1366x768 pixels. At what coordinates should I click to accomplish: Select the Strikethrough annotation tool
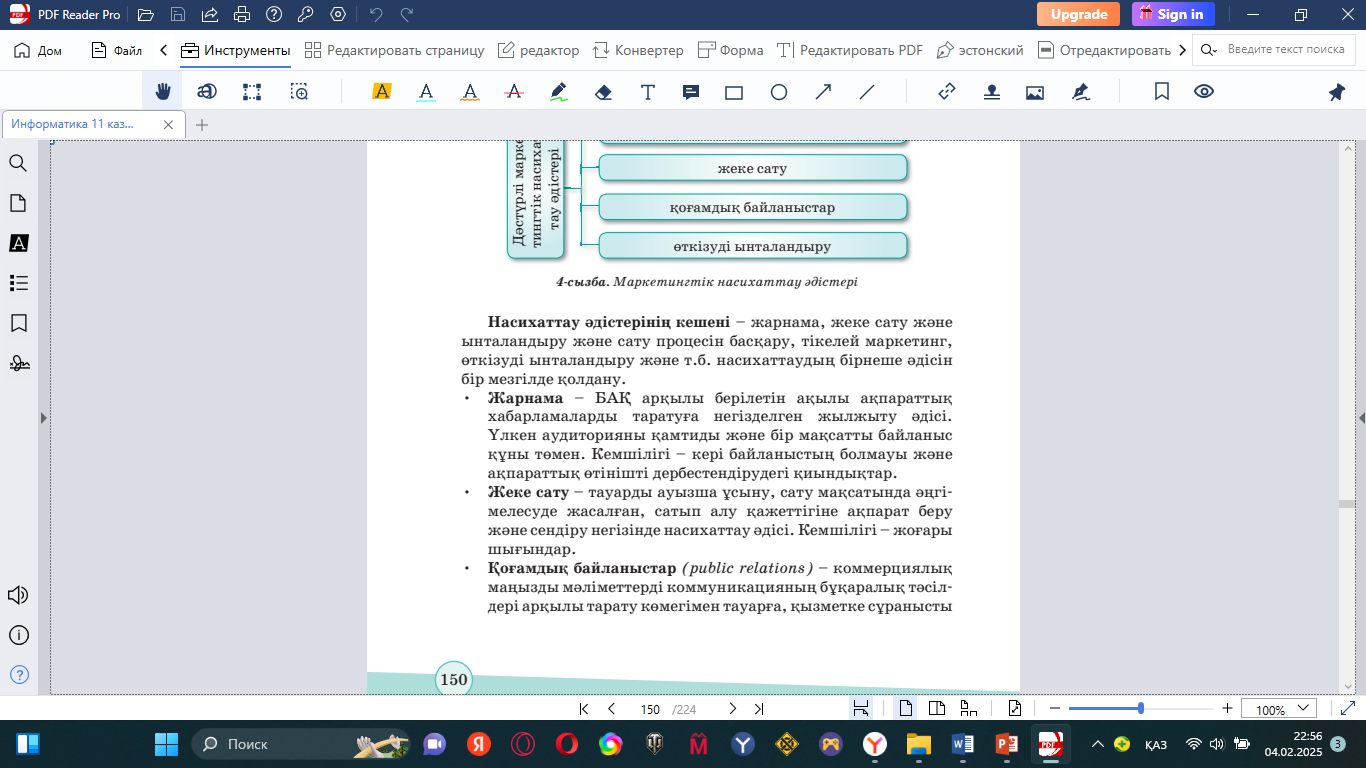pos(514,92)
